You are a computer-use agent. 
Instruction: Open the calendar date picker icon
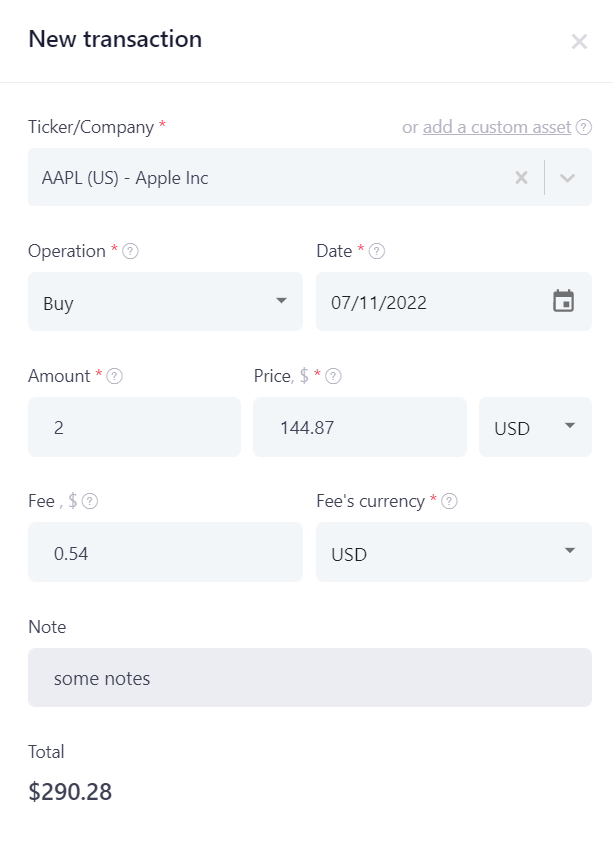563,301
